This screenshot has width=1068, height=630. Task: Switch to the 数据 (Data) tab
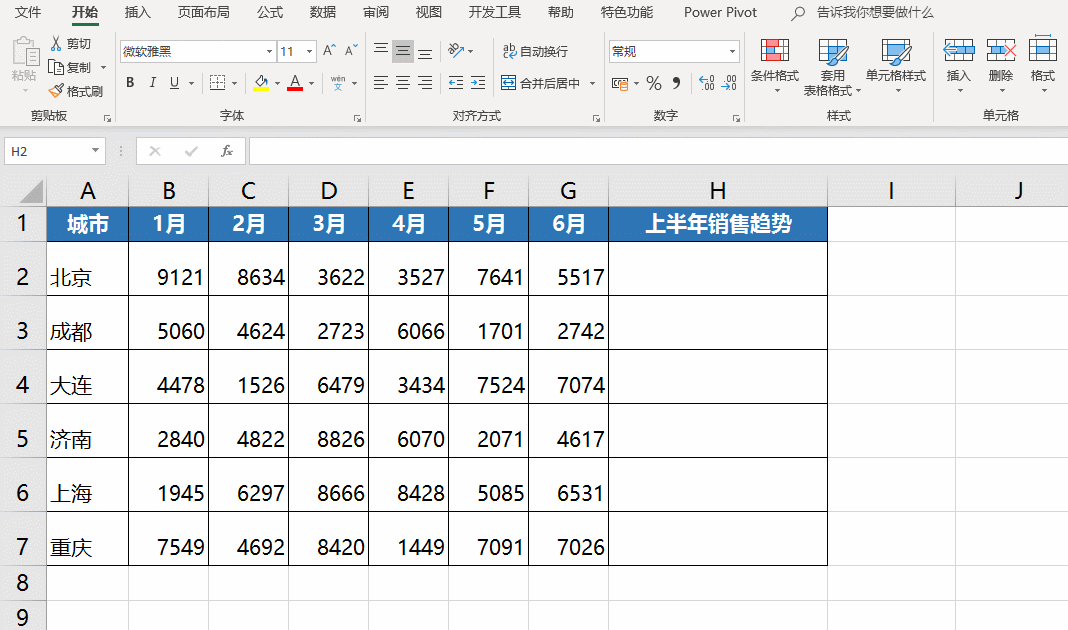pos(322,12)
